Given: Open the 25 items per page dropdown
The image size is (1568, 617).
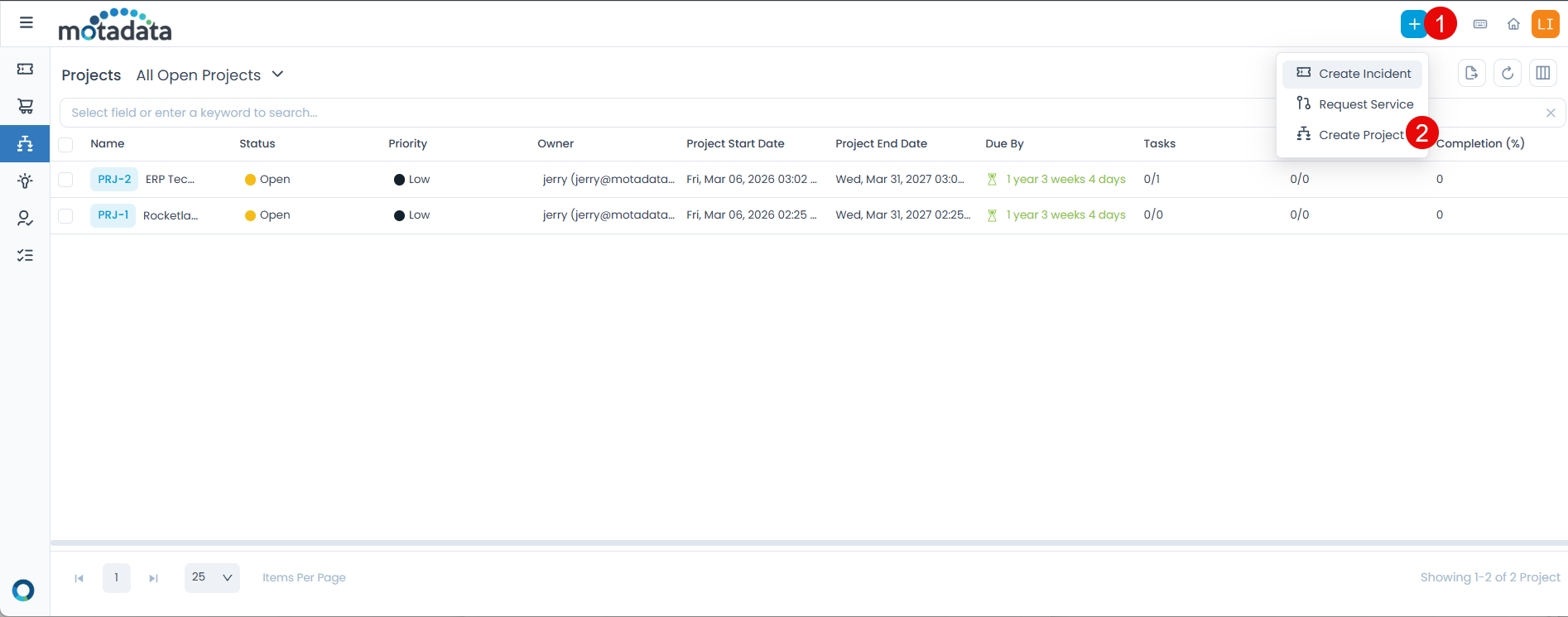Looking at the screenshot, I should click(212, 577).
